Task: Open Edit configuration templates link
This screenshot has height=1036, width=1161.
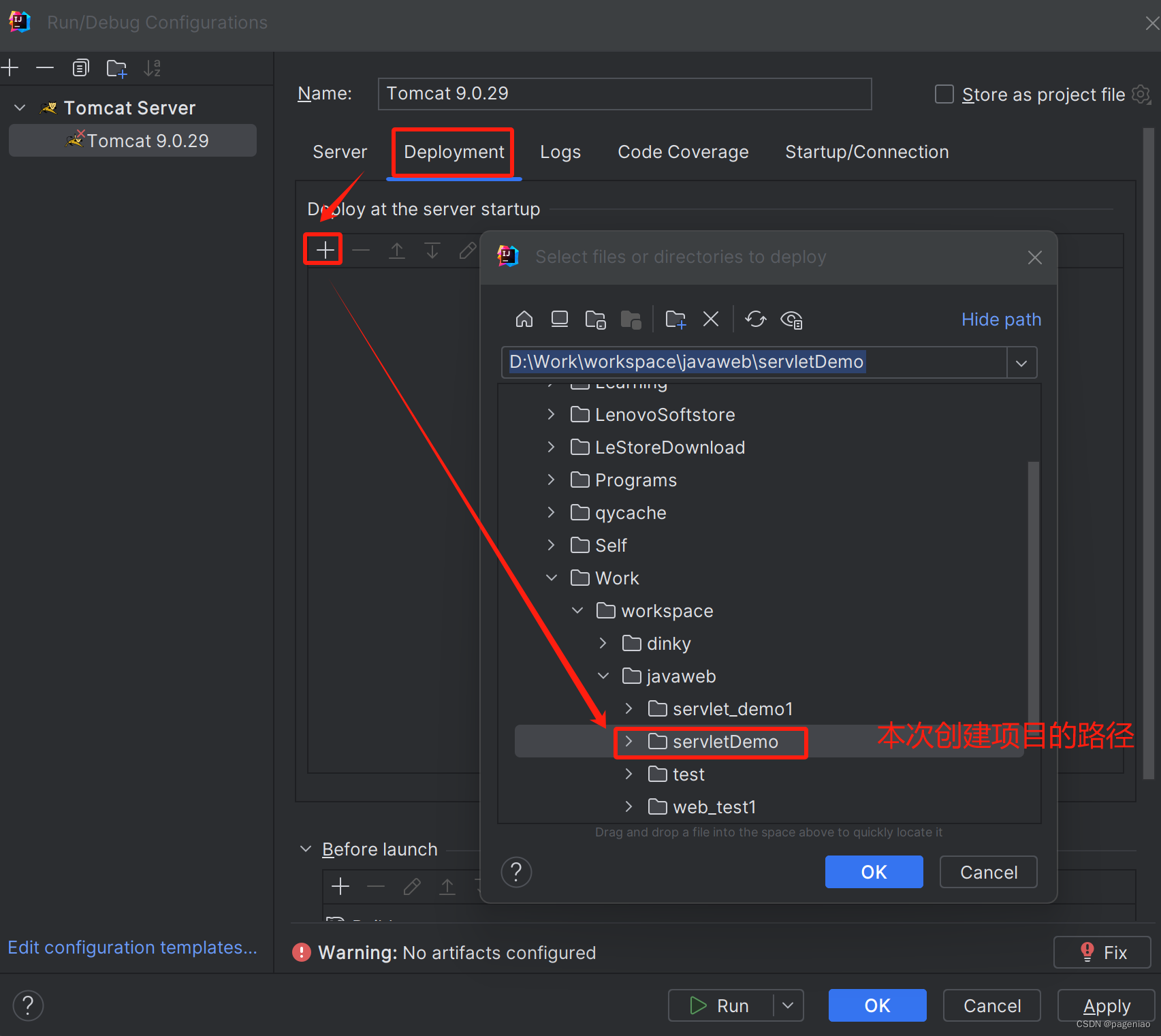Action: (x=133, y=947)
